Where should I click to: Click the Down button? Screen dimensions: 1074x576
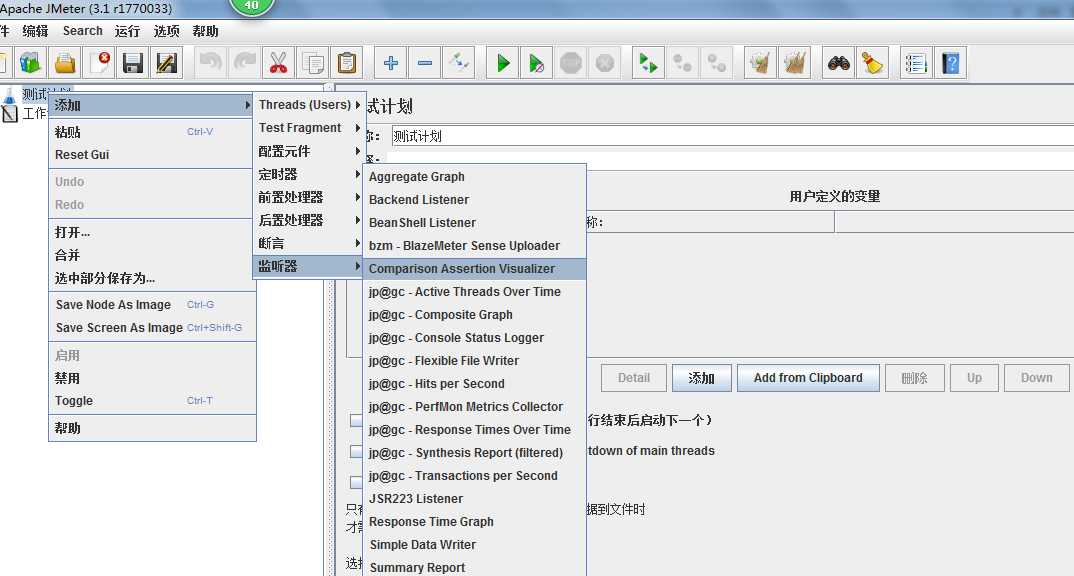pyautogui.click(x=1036, y=378)
